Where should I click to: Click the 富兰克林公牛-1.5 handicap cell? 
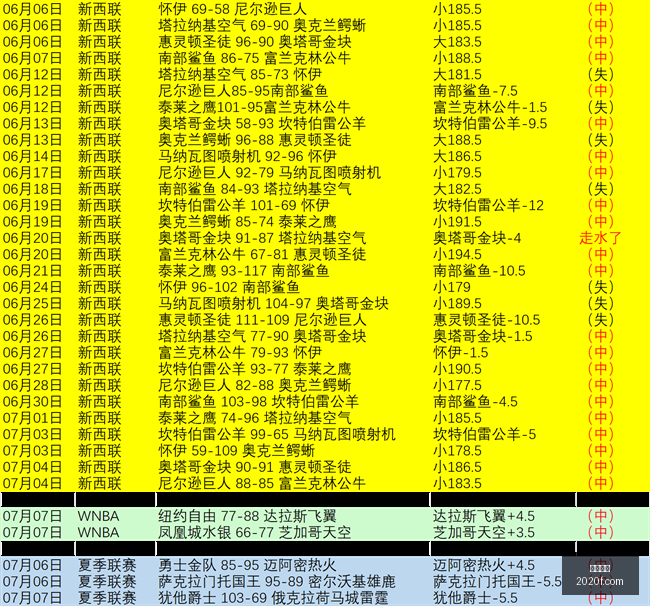[x=490, y=107]
